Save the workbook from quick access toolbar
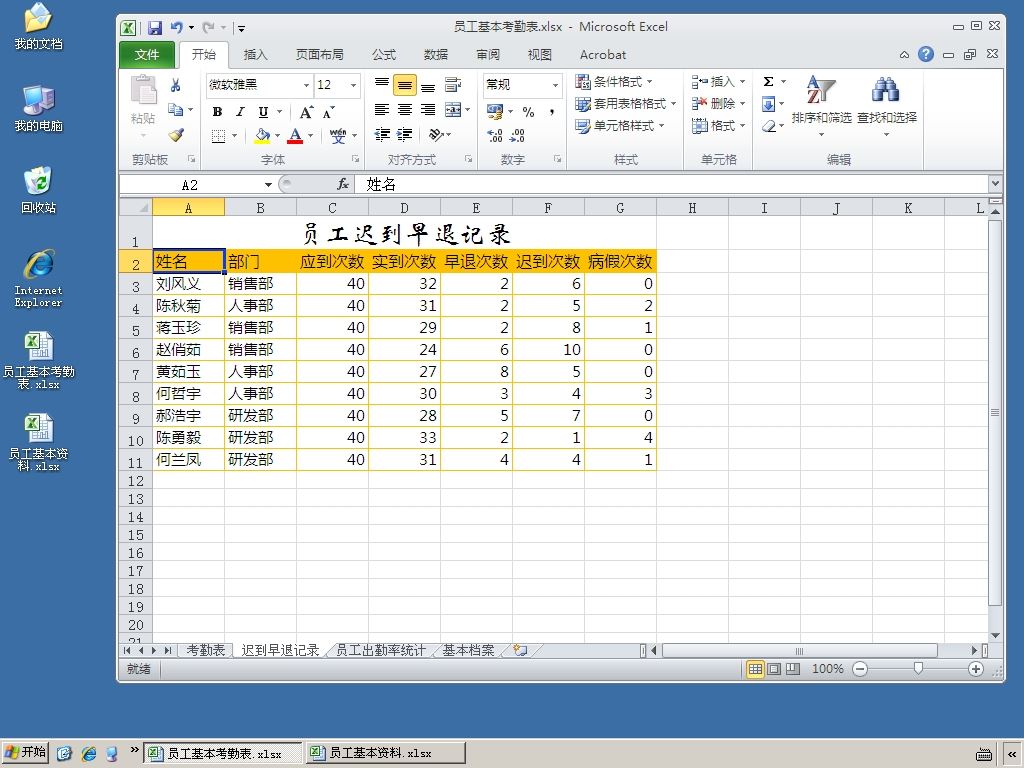Screen dimensions: 1024x768 coord(155,27)
